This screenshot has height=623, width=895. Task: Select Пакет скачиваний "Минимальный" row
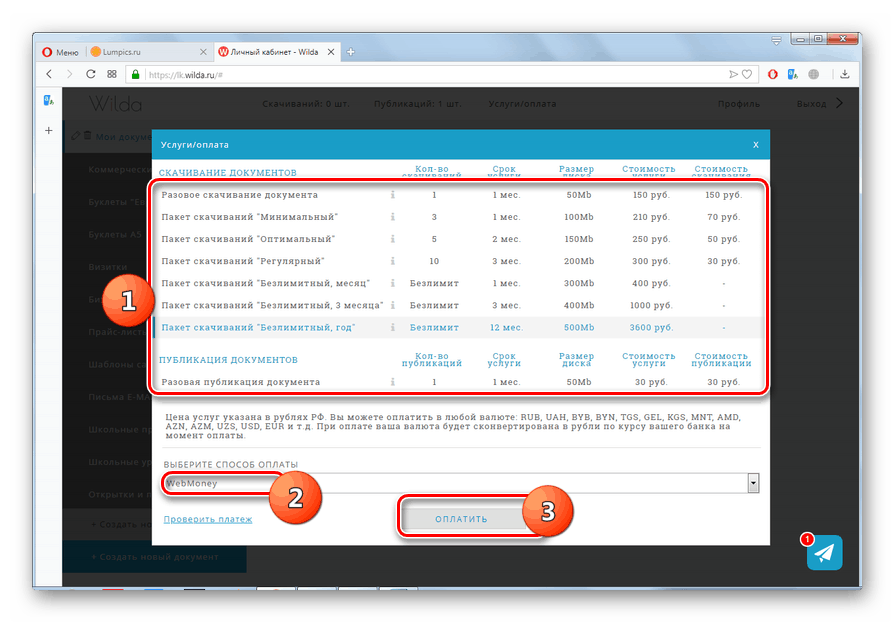459,217
